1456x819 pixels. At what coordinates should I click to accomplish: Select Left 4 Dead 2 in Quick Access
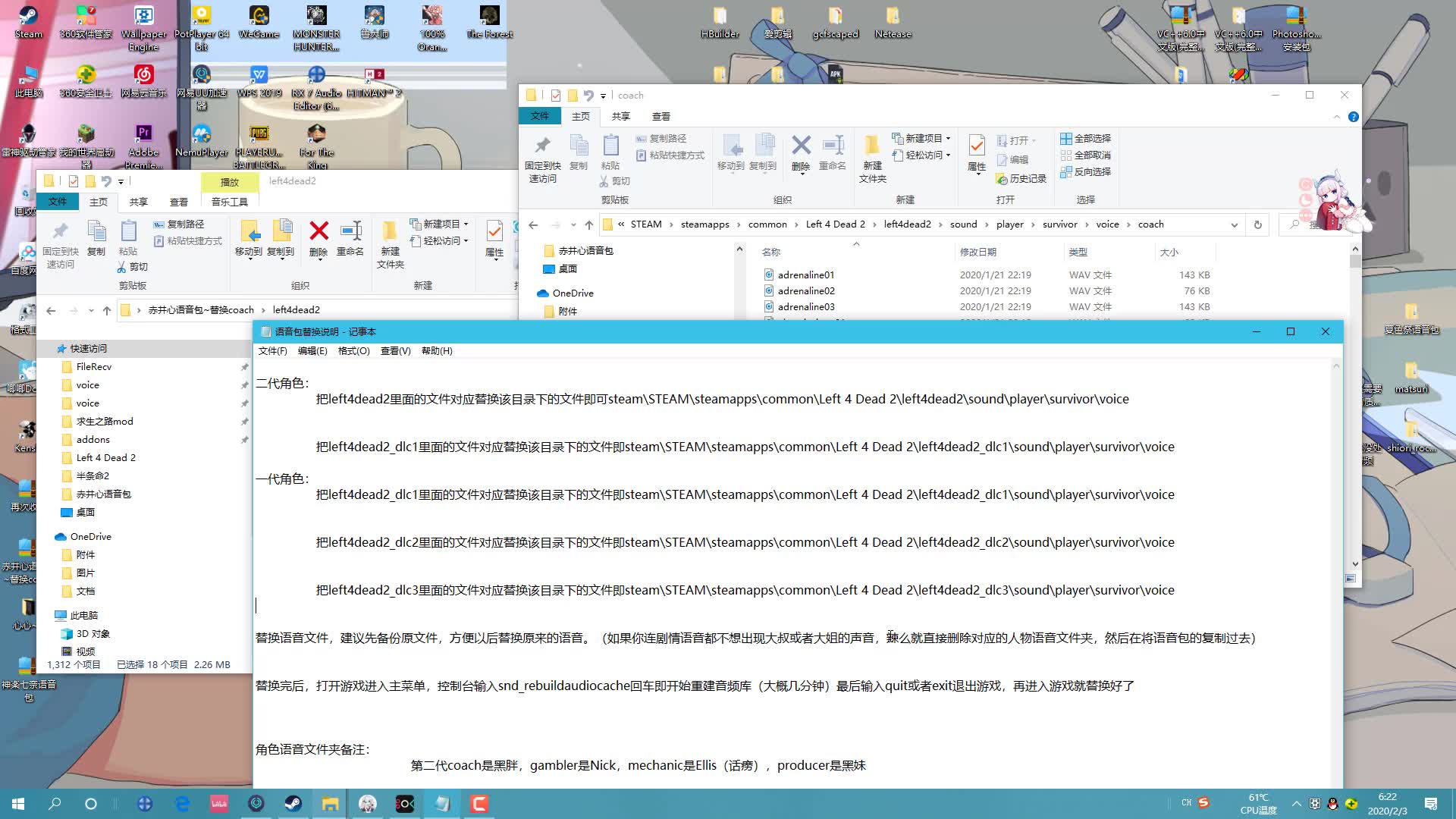coord(105,458)
